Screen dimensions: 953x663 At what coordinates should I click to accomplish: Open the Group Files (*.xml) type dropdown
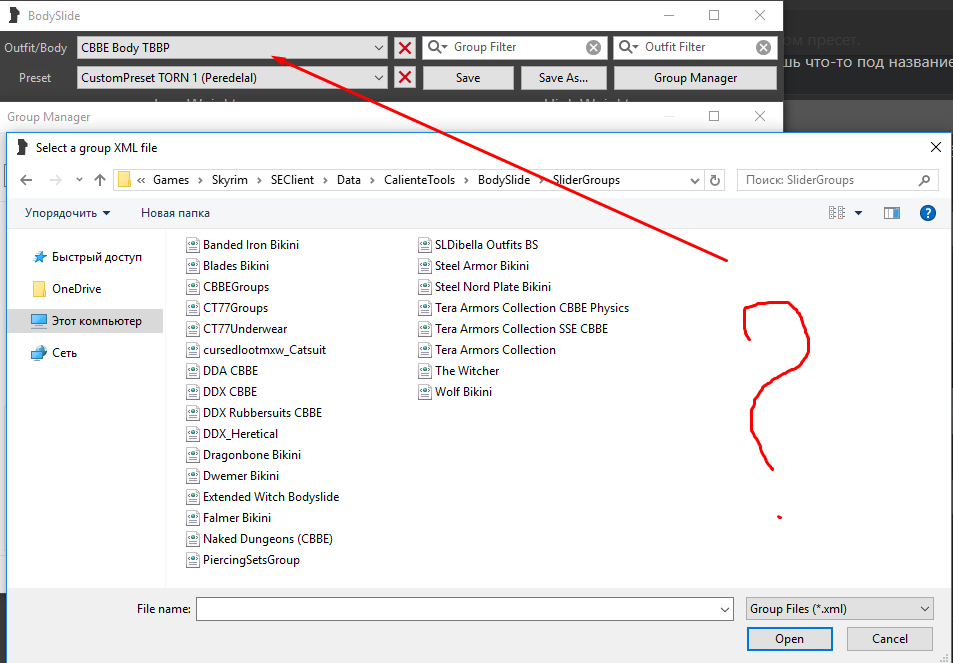839,608
